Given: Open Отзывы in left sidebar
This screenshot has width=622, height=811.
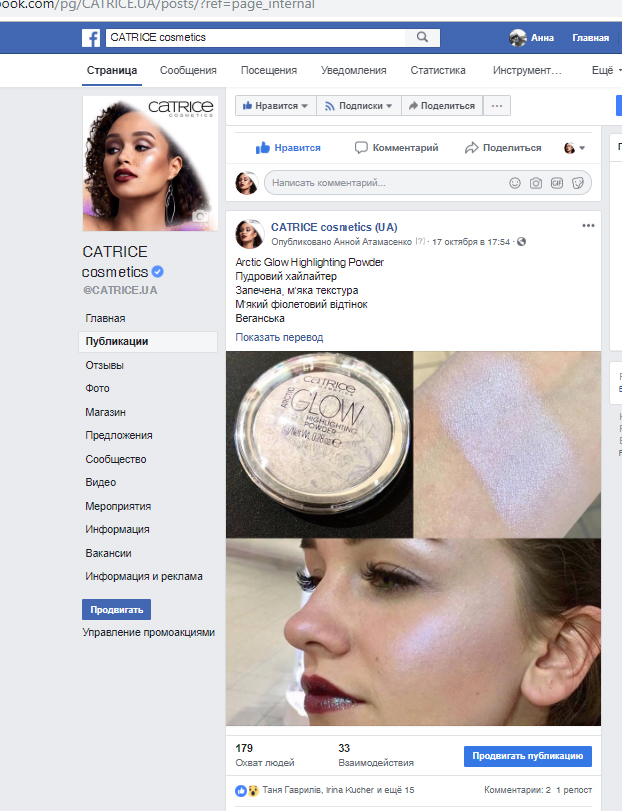Looking at the screenshot, I should 104,365.
